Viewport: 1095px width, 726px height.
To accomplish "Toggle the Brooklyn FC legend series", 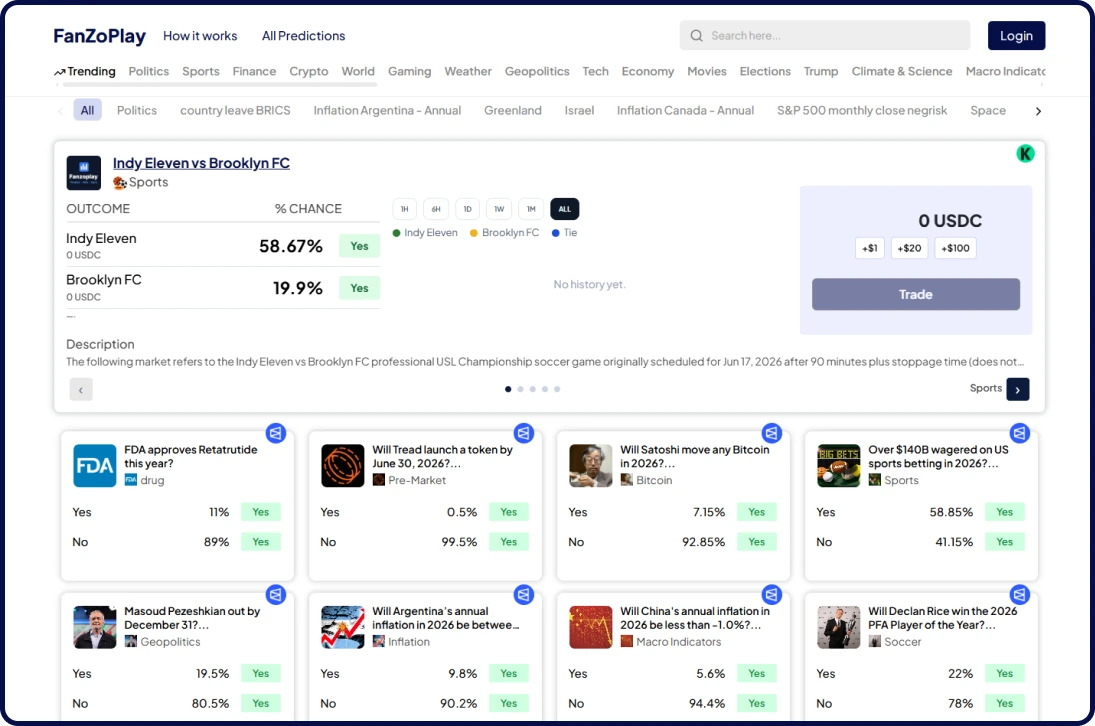I will (x=504, y=232).
